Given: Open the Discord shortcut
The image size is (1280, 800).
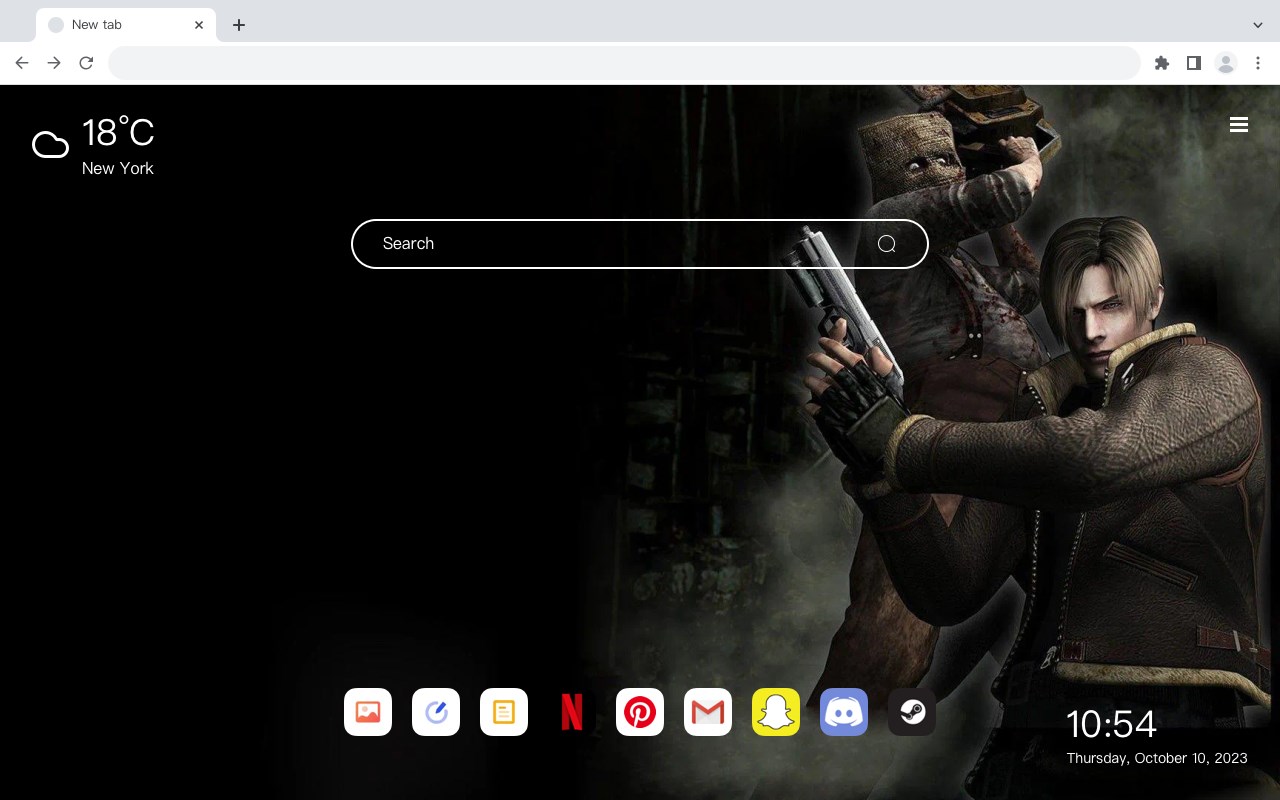Looking at the screenshot, I should (844, 712).
